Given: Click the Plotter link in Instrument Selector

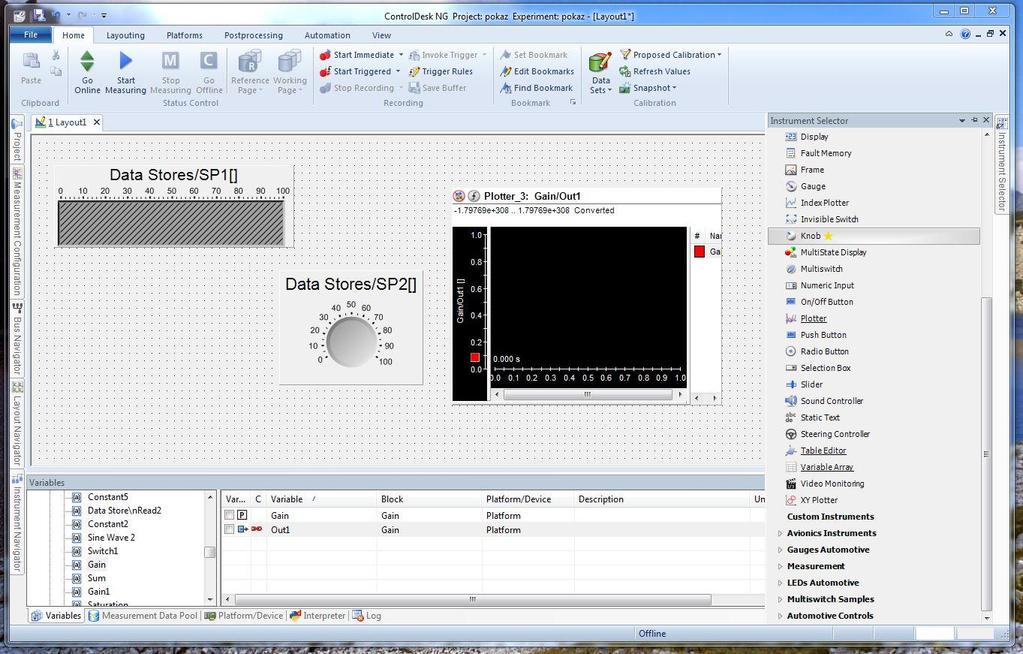Looking at the screenshot, I should [814, 319].
